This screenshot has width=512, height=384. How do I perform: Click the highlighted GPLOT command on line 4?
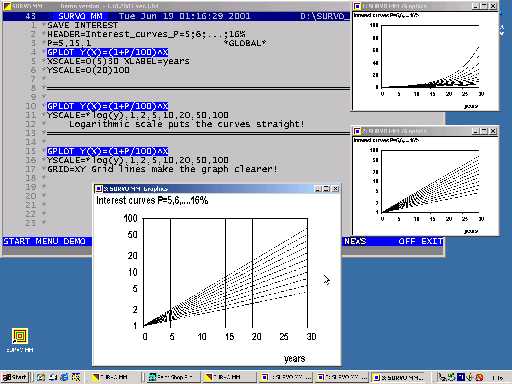pos(108,52)
